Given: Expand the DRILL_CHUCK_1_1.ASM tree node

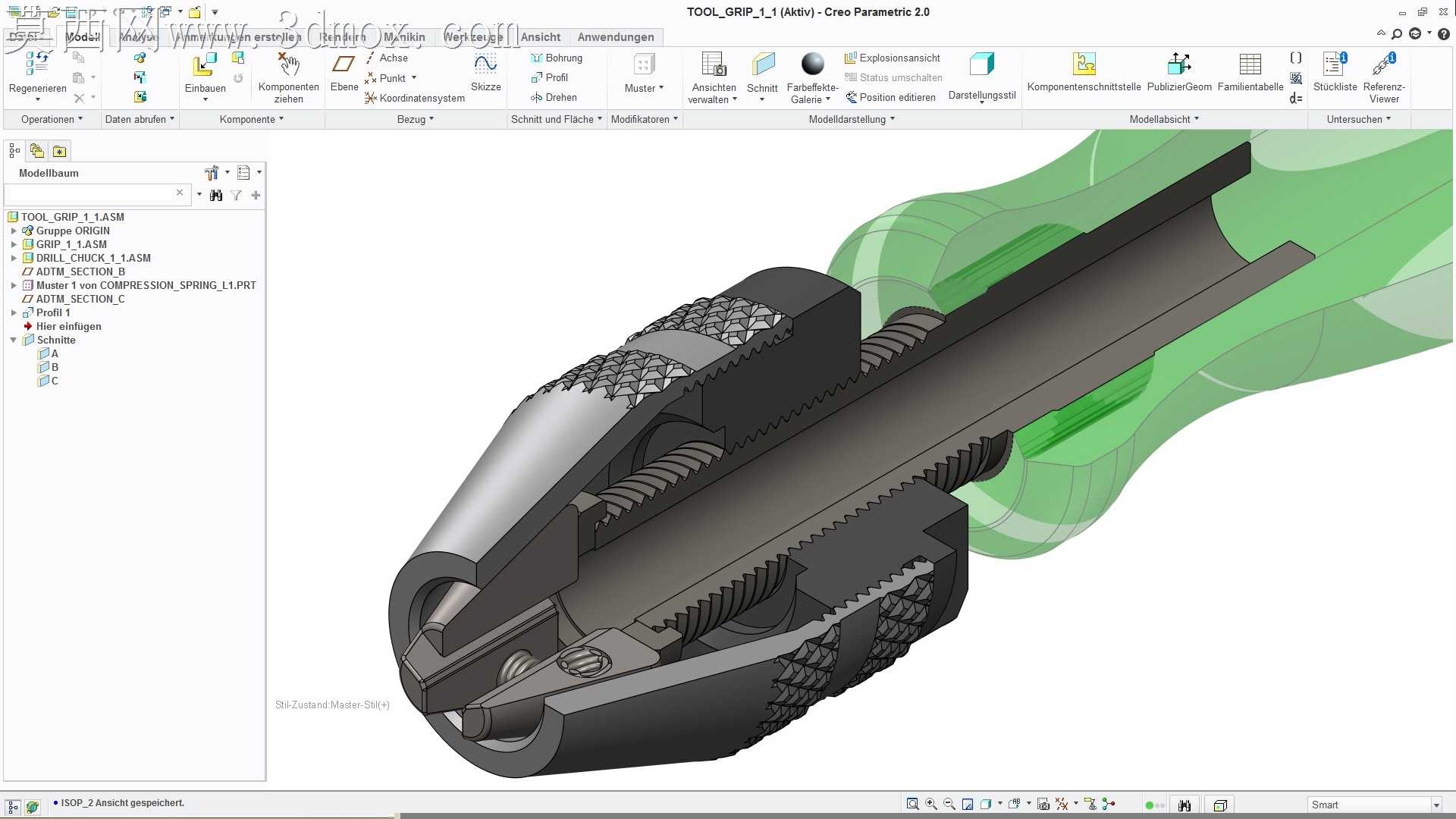Looking at the screenshot, I should pos(14,258).
